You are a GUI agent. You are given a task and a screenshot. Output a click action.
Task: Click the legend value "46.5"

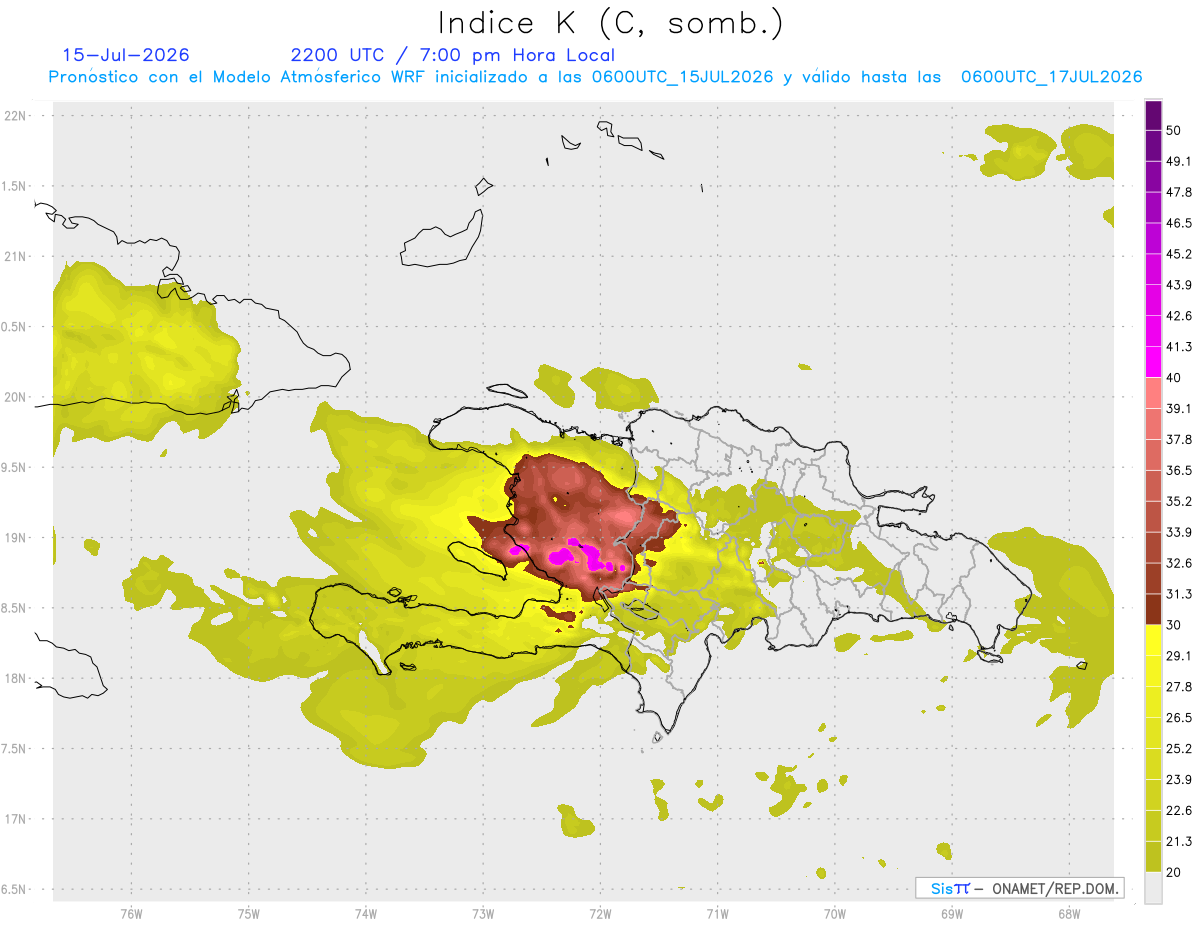point(1178,223)
